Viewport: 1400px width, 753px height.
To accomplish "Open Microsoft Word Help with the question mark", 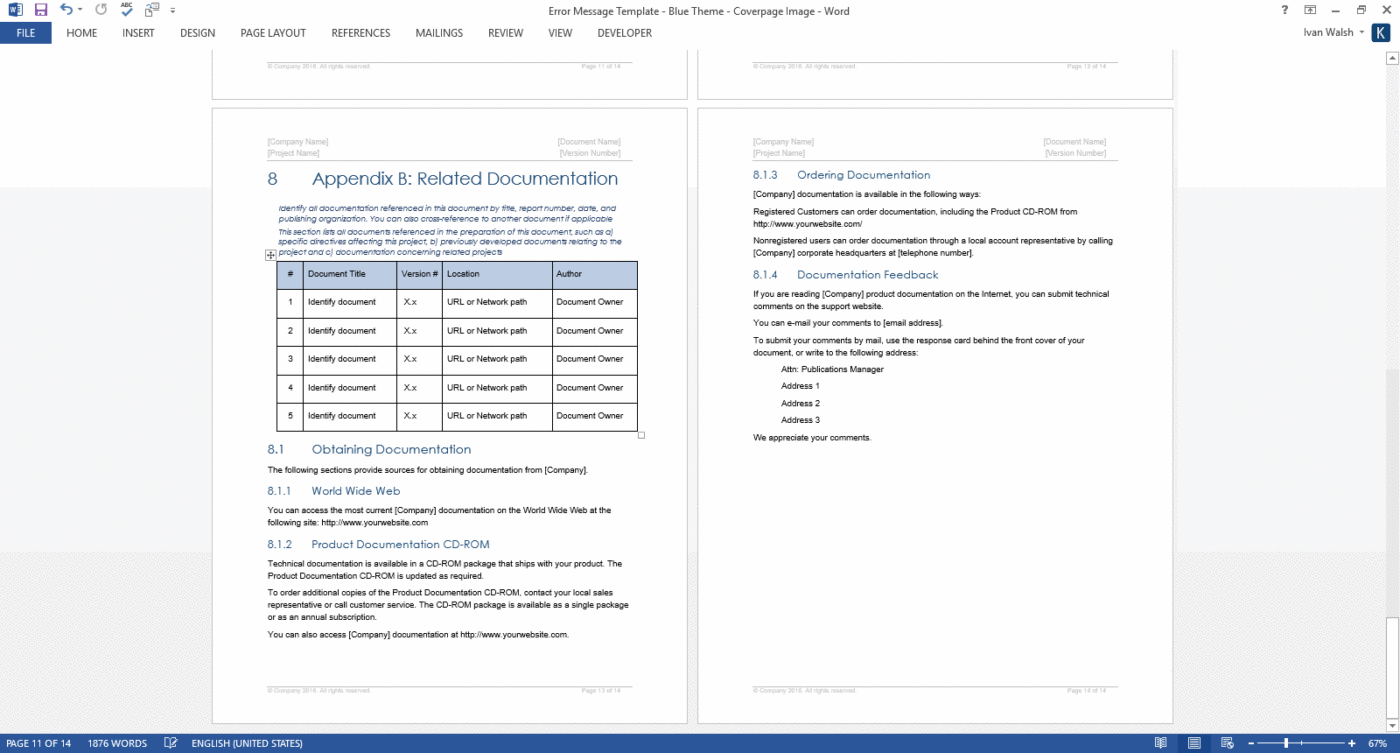I will coord(1283,10).
